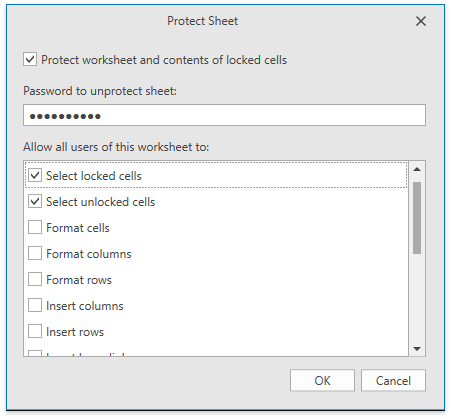Click the password to unprotect sheet field
Viewport: 451px width, 419px height.
[224, 115]
